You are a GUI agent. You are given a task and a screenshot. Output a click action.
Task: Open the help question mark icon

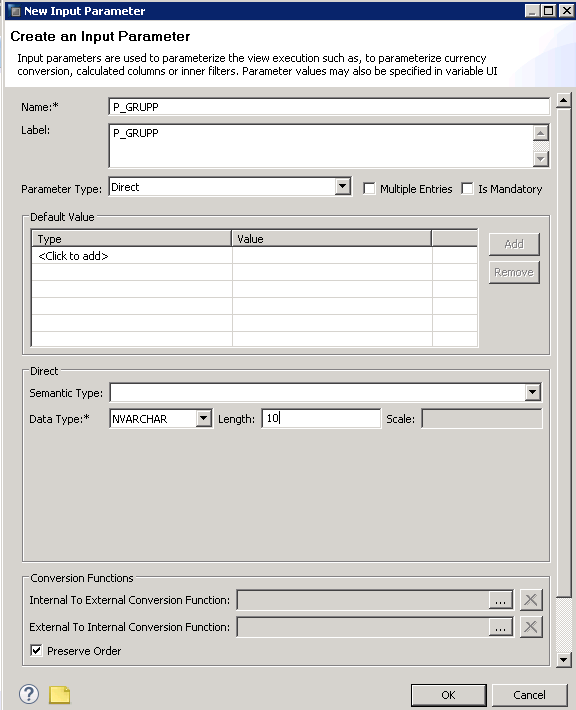29,693
